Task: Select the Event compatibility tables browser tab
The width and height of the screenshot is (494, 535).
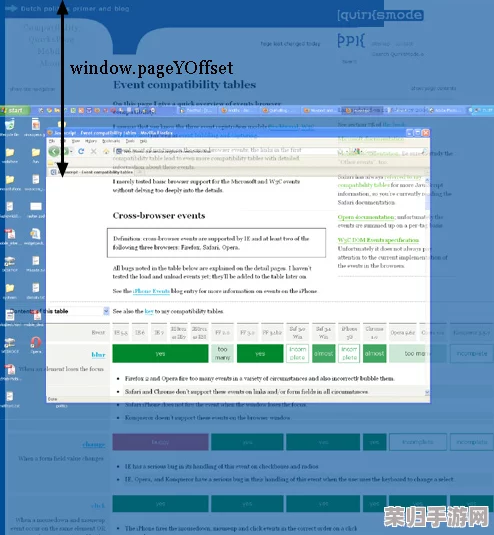Action: tap(92, 172)
